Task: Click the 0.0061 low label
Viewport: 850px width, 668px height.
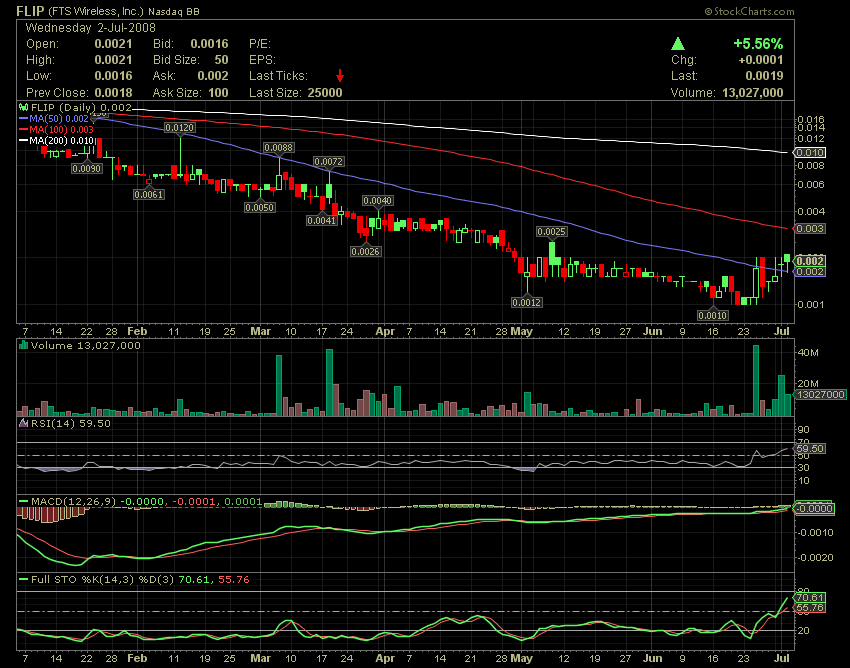Action: pos(149,194)
